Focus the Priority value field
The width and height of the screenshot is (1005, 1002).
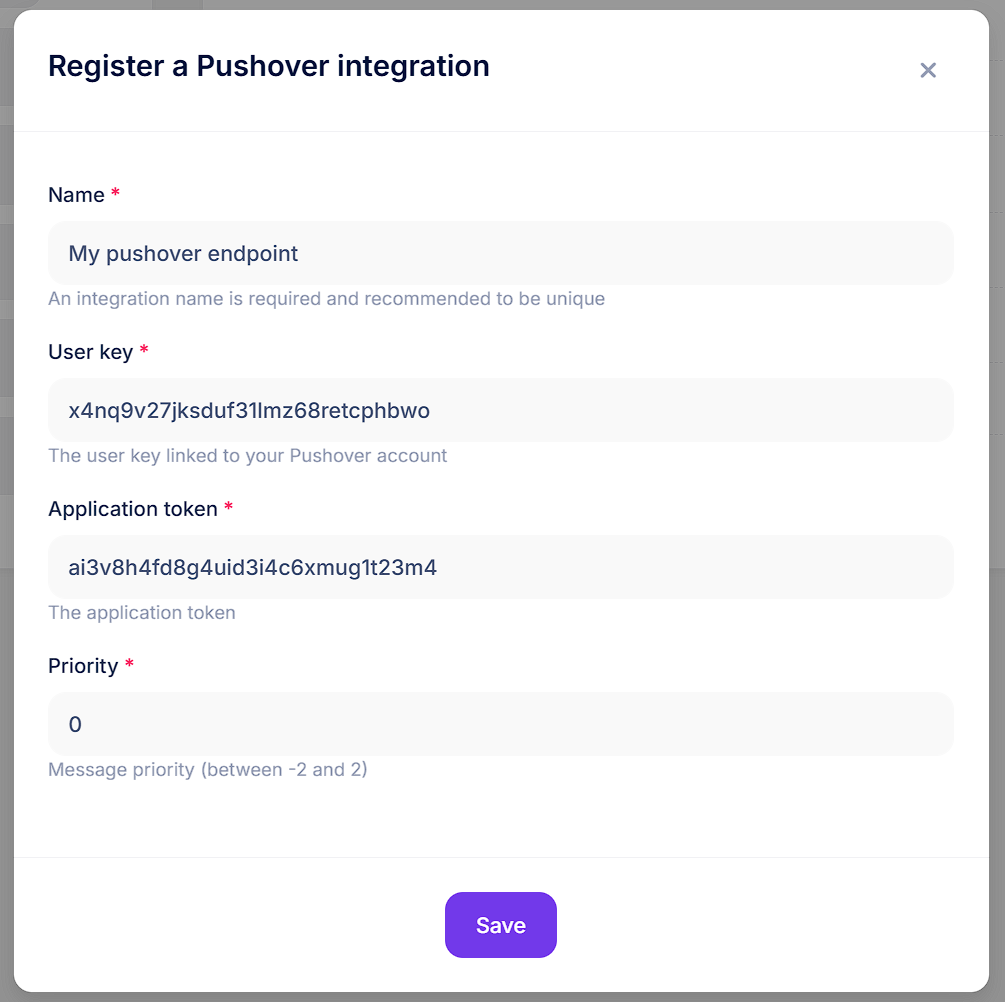[x=500, y=724]
